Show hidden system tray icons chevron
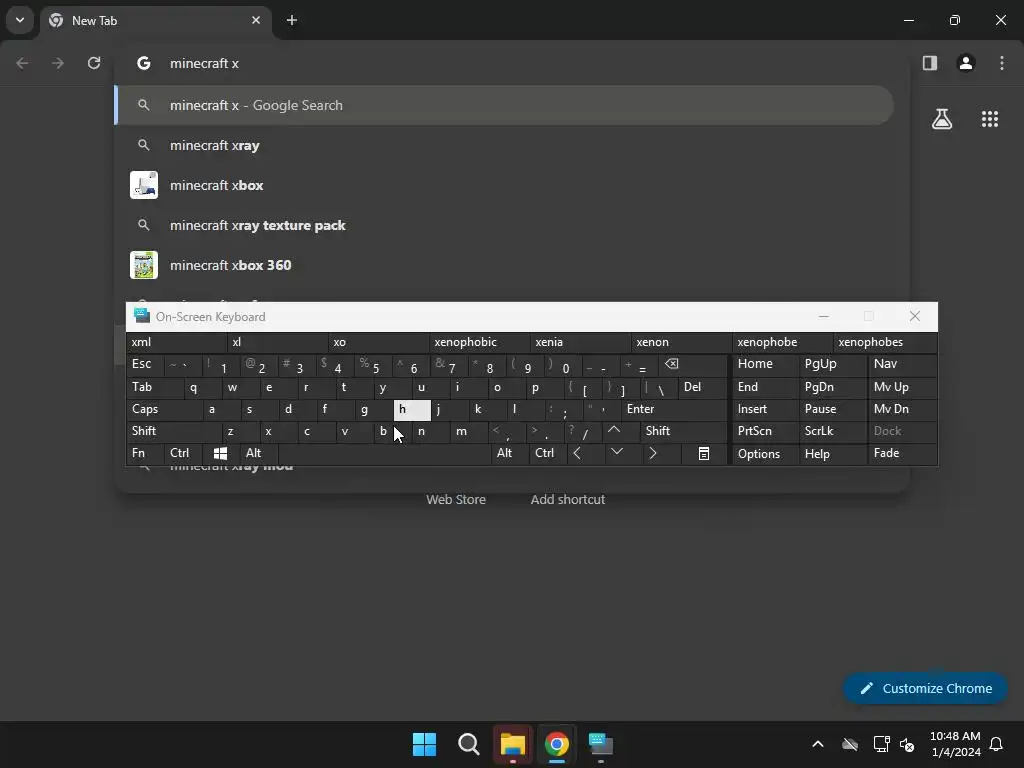The width and height of the screenshot is (1024, 768). (818, 744)
